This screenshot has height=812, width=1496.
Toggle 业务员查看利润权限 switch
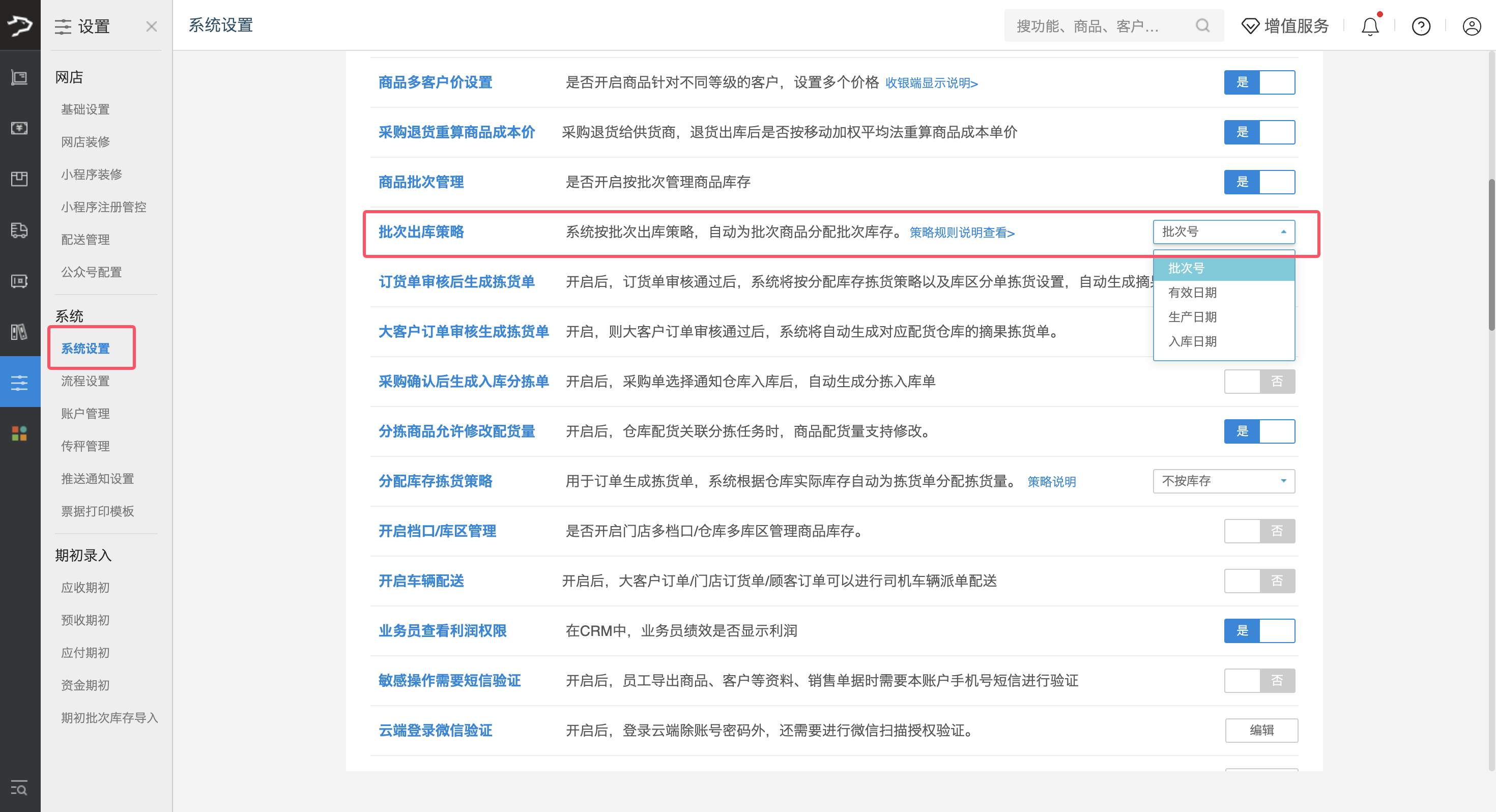[1259, 630]
